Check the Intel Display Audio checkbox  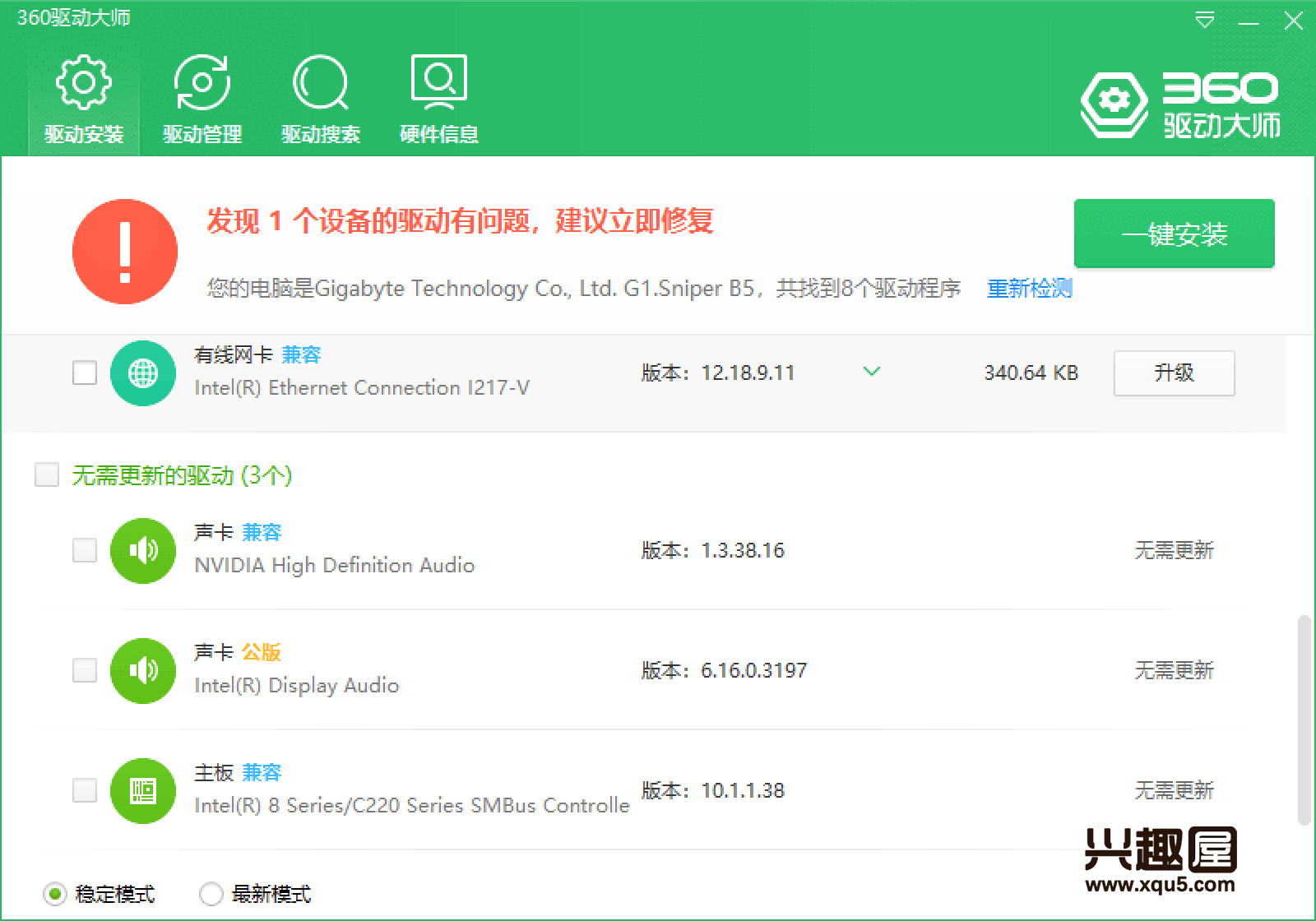click(85, 670)
